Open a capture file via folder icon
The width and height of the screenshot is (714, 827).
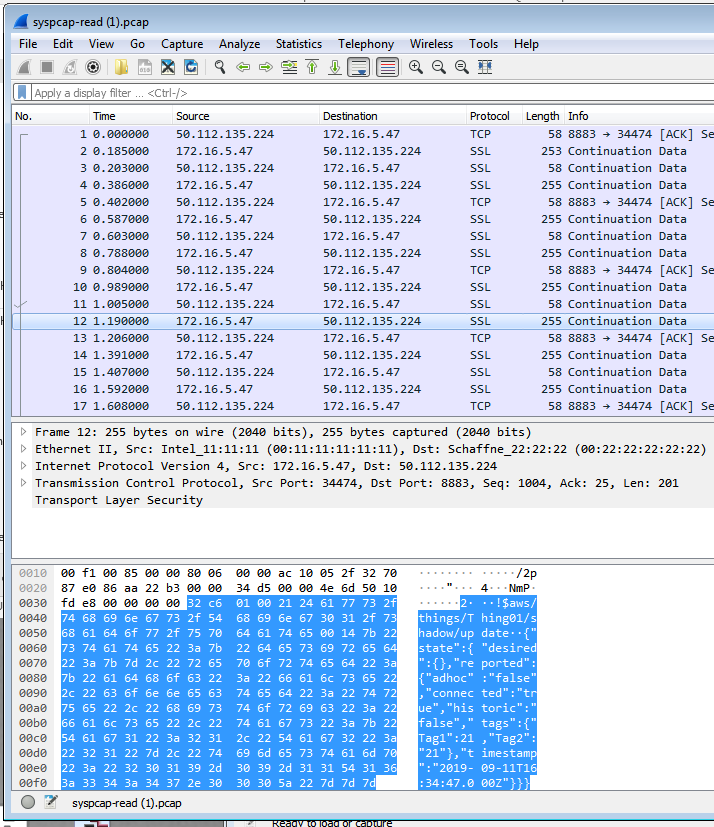pyautogui.click(x=122, y=68)
